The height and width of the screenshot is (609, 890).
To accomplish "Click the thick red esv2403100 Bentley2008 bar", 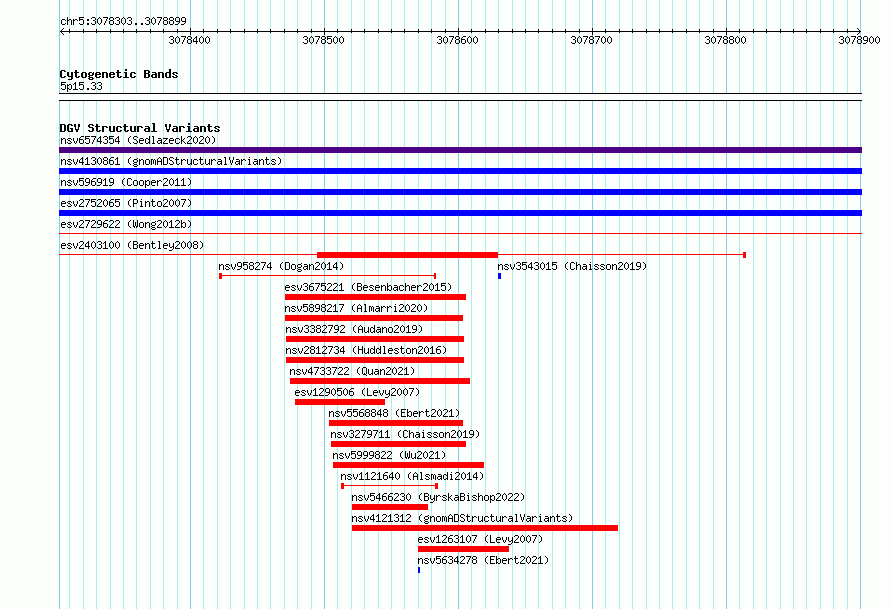I will (407, 255).
